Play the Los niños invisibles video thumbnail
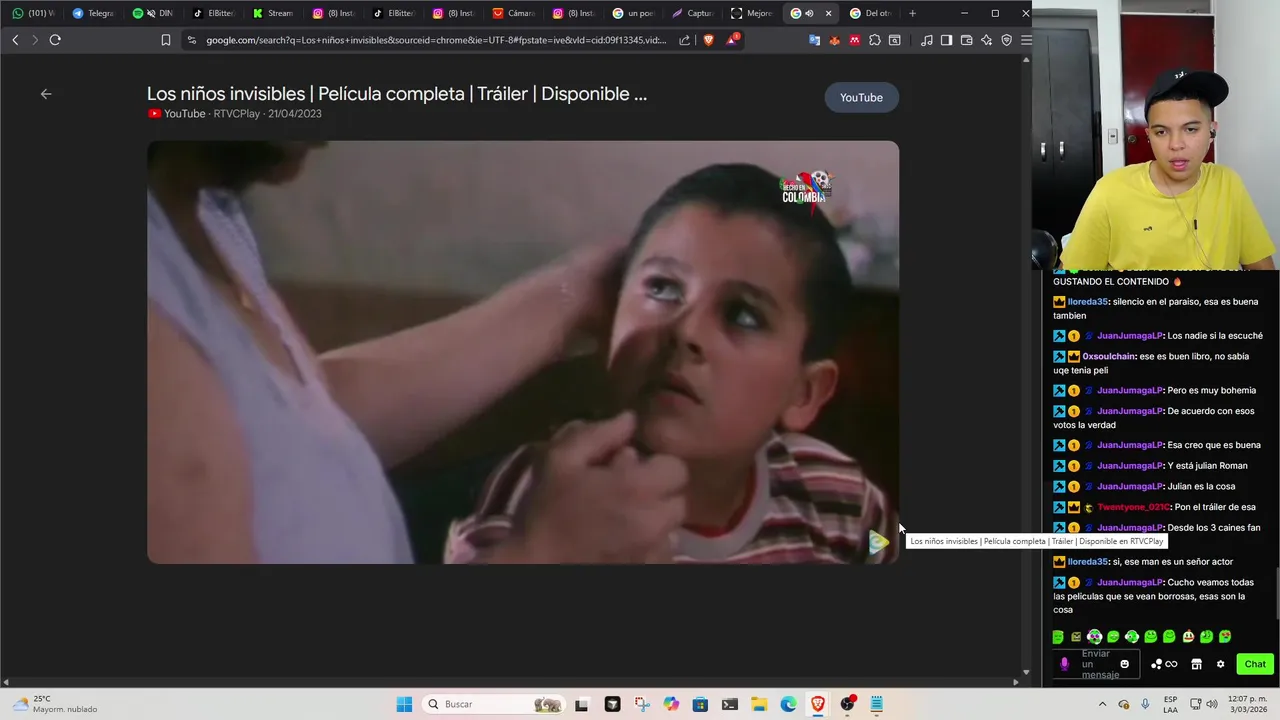This screenshot has width=1280, height=720. pos(523,352)
